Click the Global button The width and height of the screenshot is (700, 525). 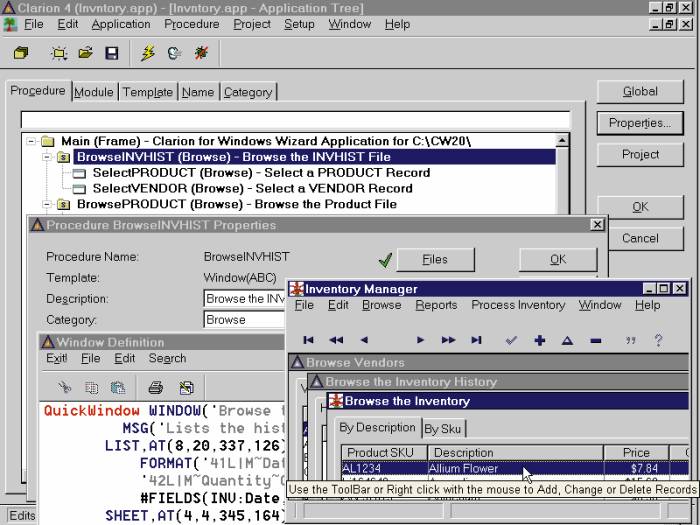(x=640, y=92)
